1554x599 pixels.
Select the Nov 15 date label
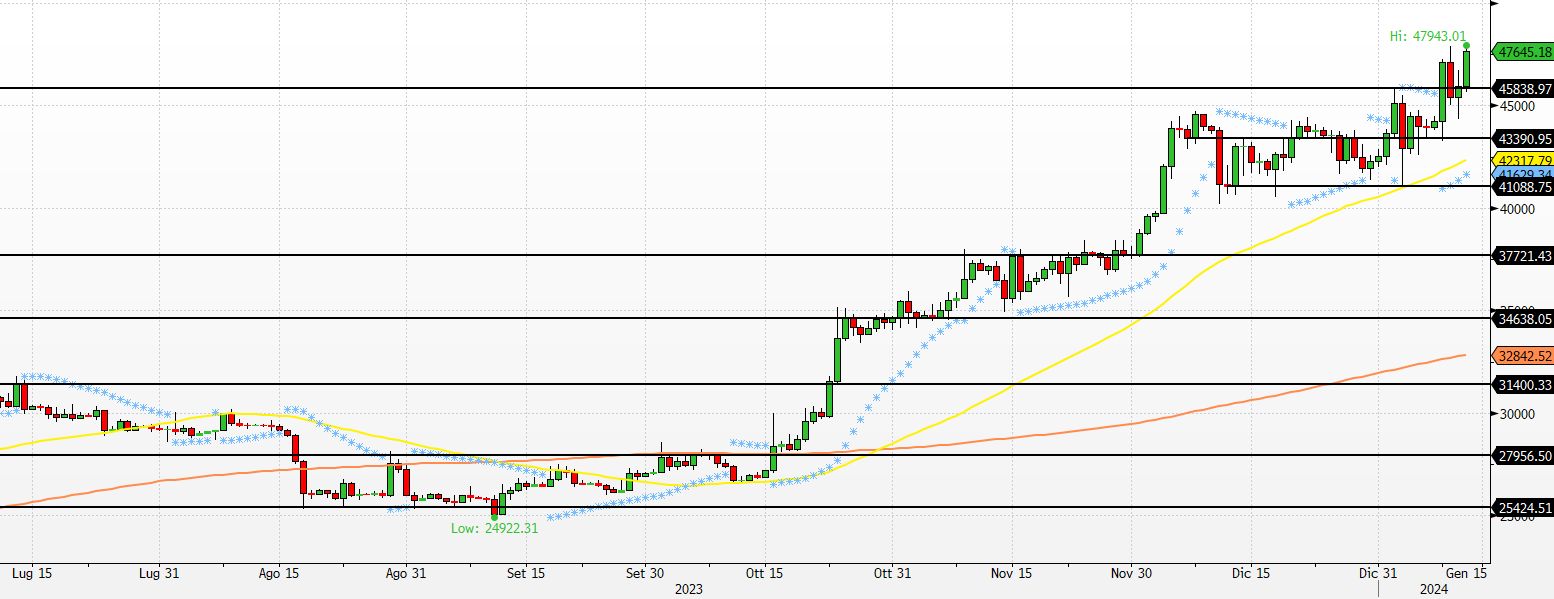pyautogui.click(x=1012, y=574)
